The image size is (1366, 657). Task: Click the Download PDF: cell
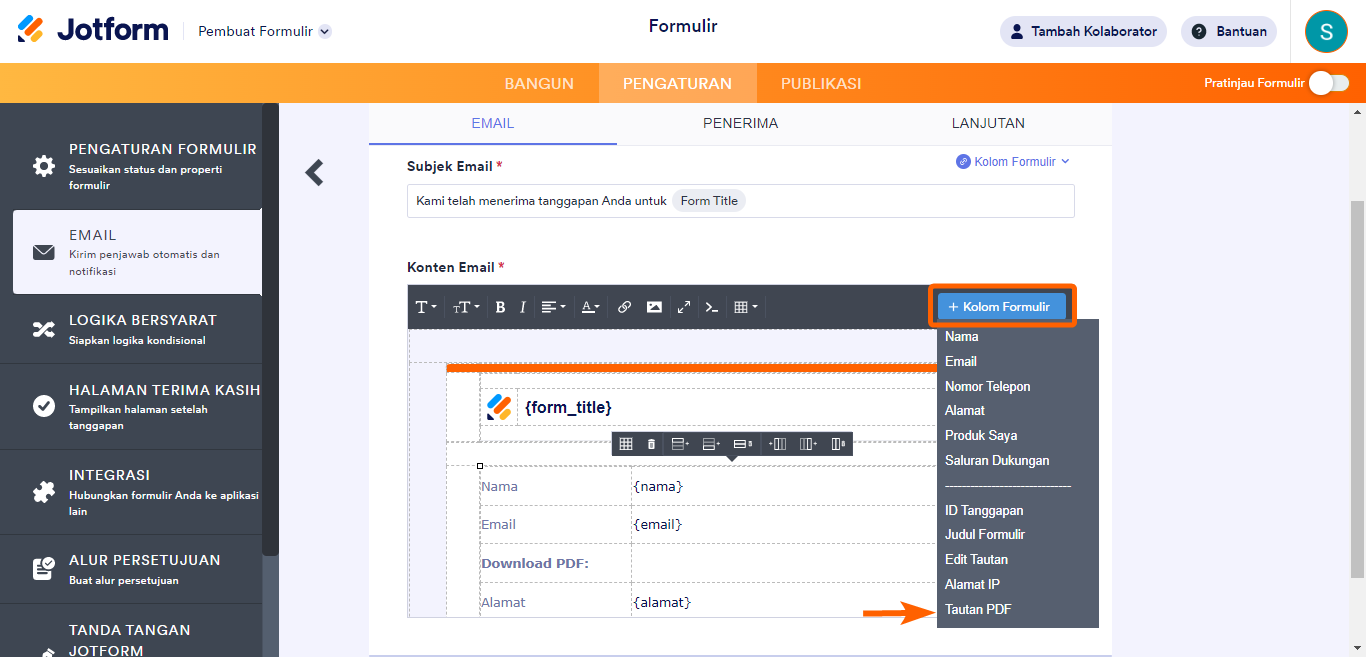click(x=535, y=563)
